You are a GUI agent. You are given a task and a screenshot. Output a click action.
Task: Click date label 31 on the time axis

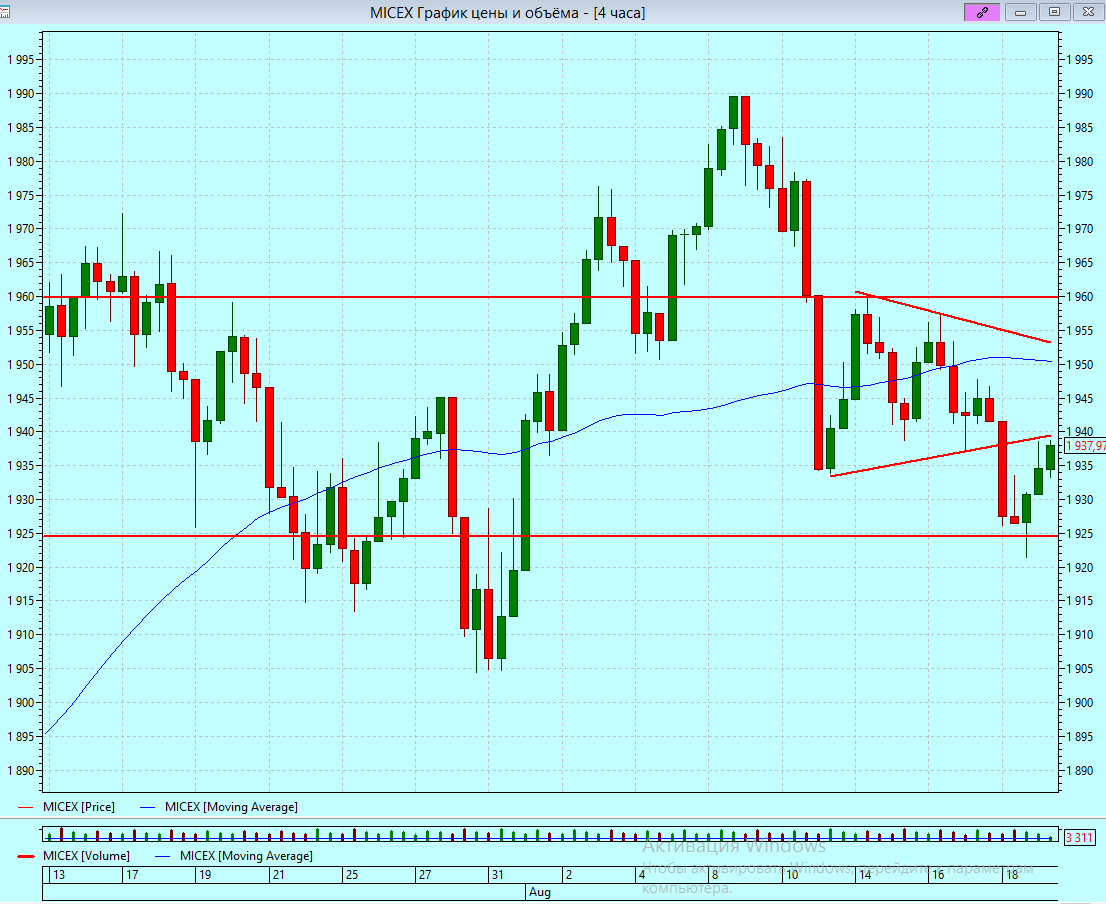click(498, 875)
